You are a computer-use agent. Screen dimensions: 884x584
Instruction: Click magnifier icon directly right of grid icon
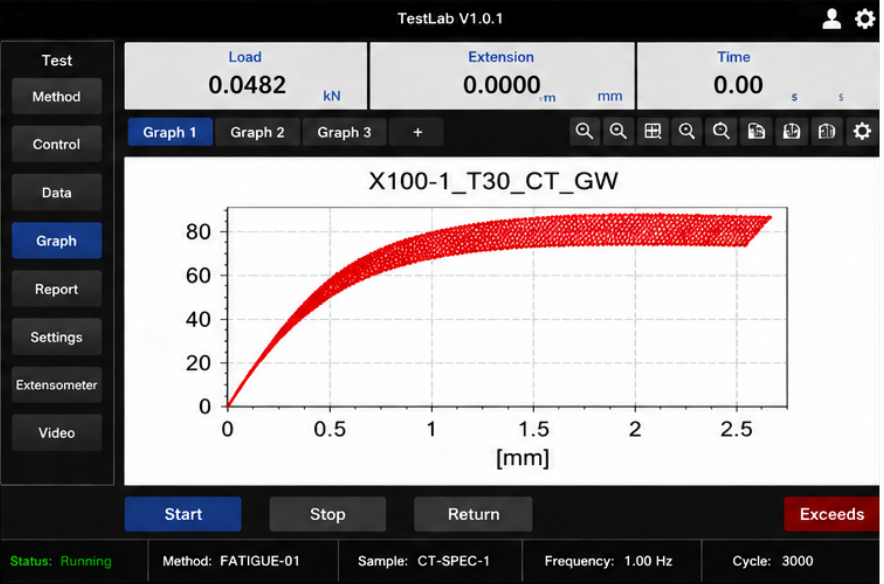tap(687, 132)
